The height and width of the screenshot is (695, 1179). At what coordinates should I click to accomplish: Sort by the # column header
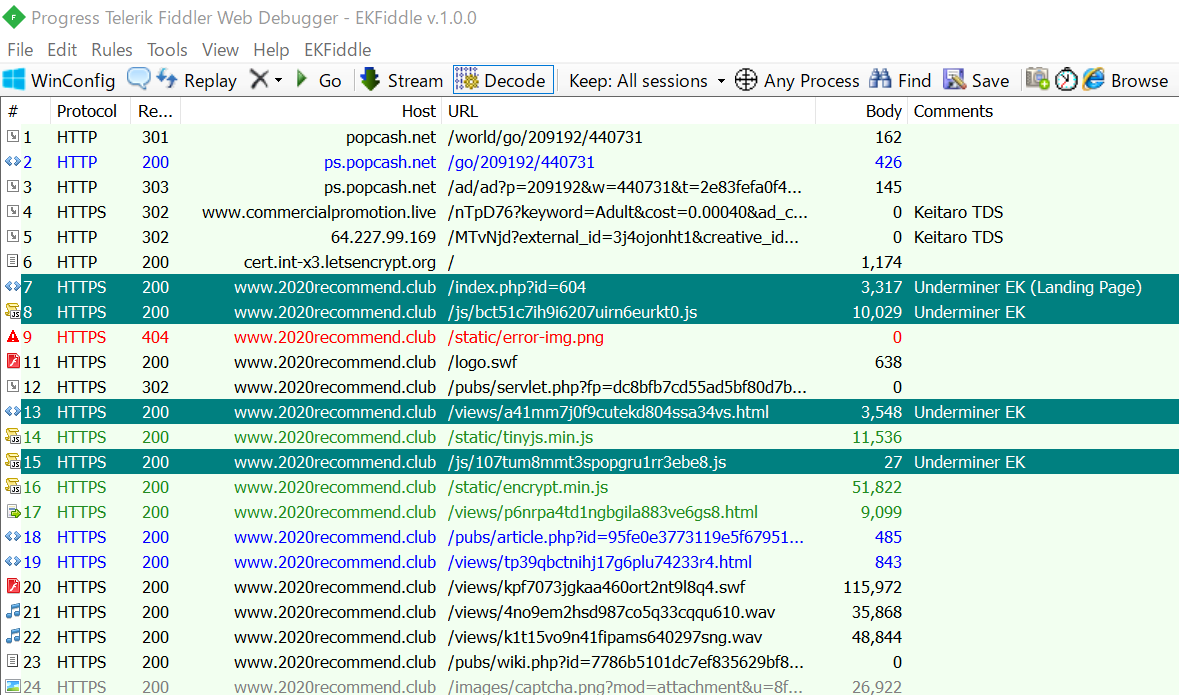tap(26, 111)
